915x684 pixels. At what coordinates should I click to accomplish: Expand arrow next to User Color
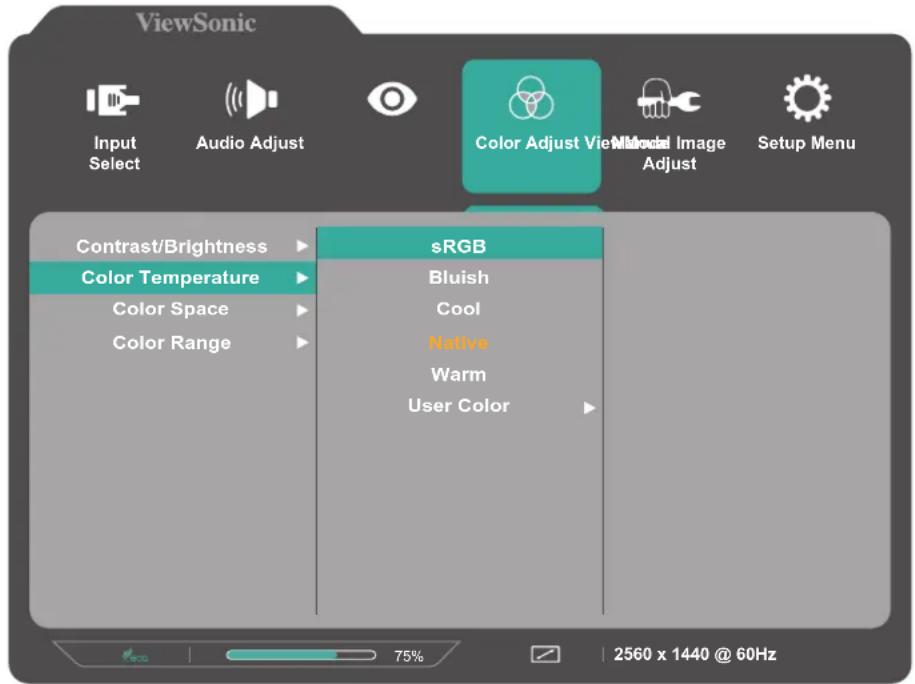[589, 407]
